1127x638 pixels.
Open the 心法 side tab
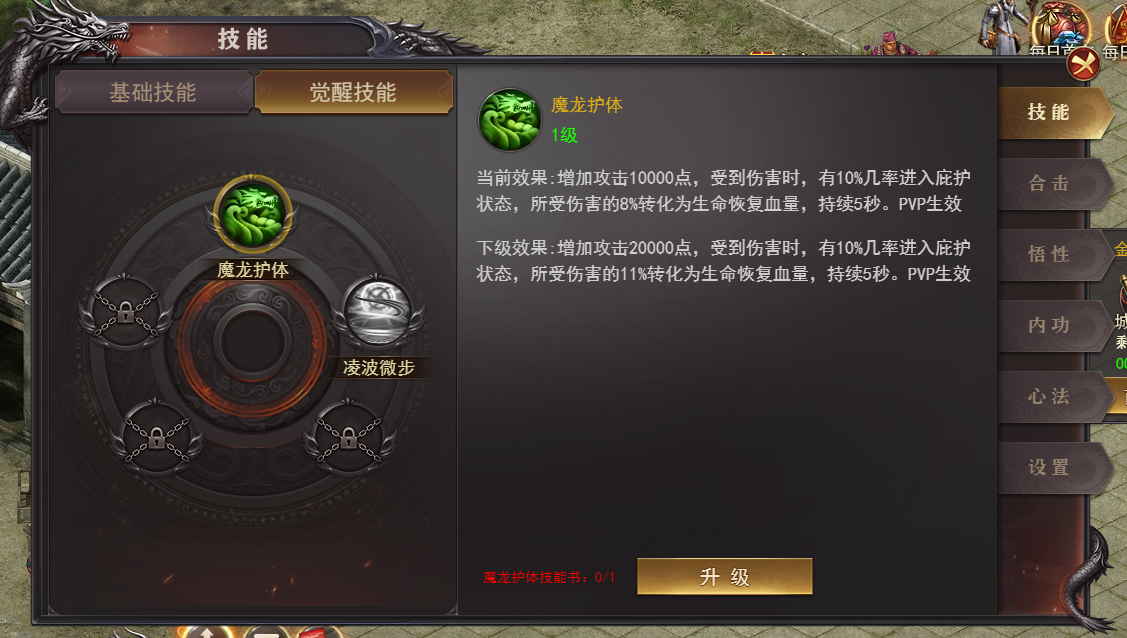click(1052, 397)
